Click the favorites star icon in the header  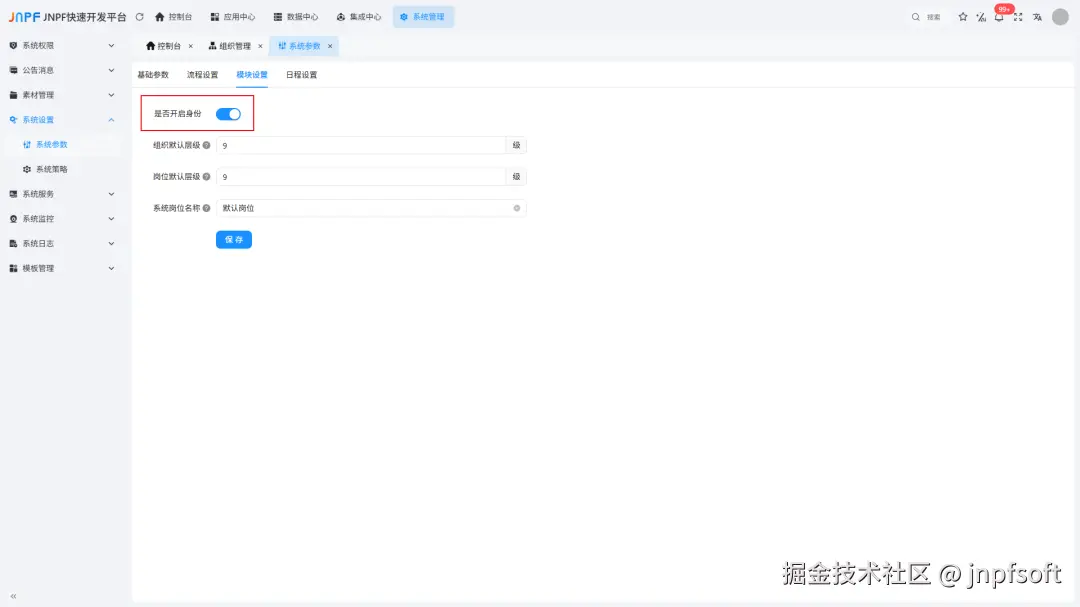(962, 17)
